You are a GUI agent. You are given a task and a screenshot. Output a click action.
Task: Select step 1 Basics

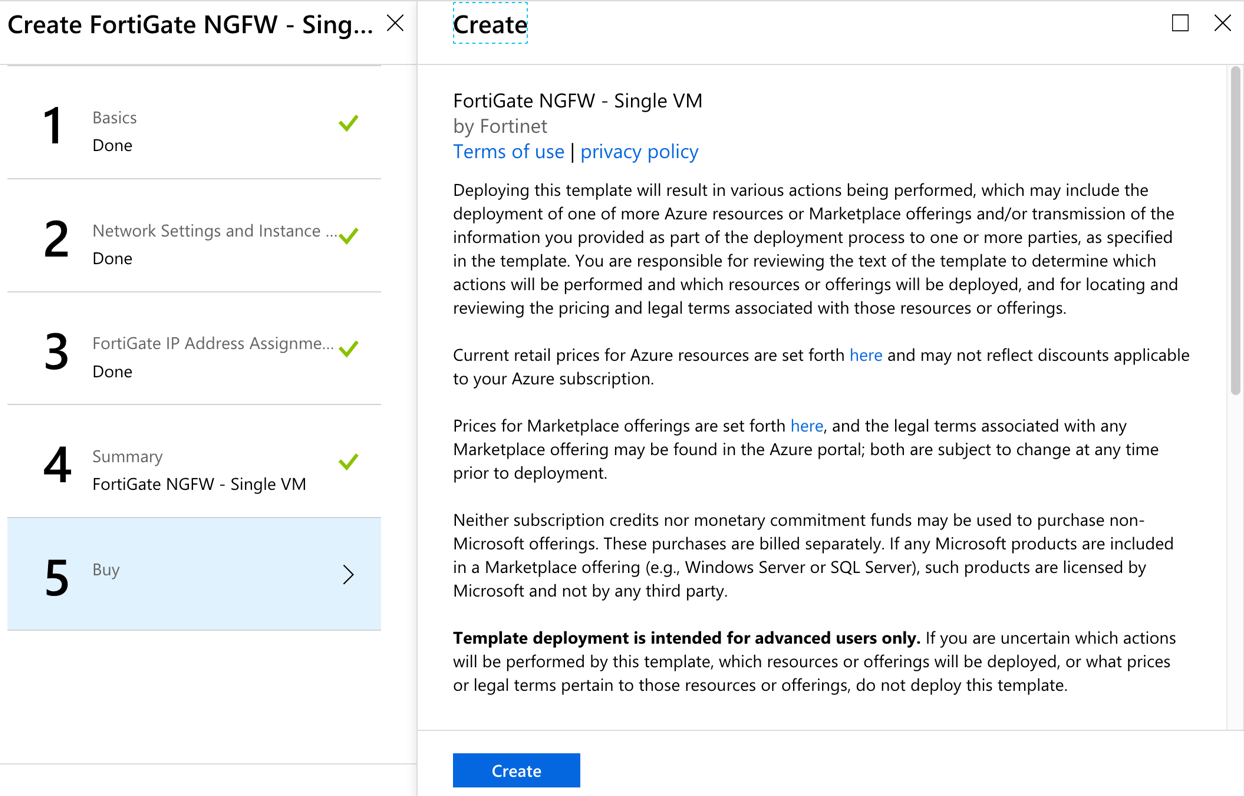194,123
